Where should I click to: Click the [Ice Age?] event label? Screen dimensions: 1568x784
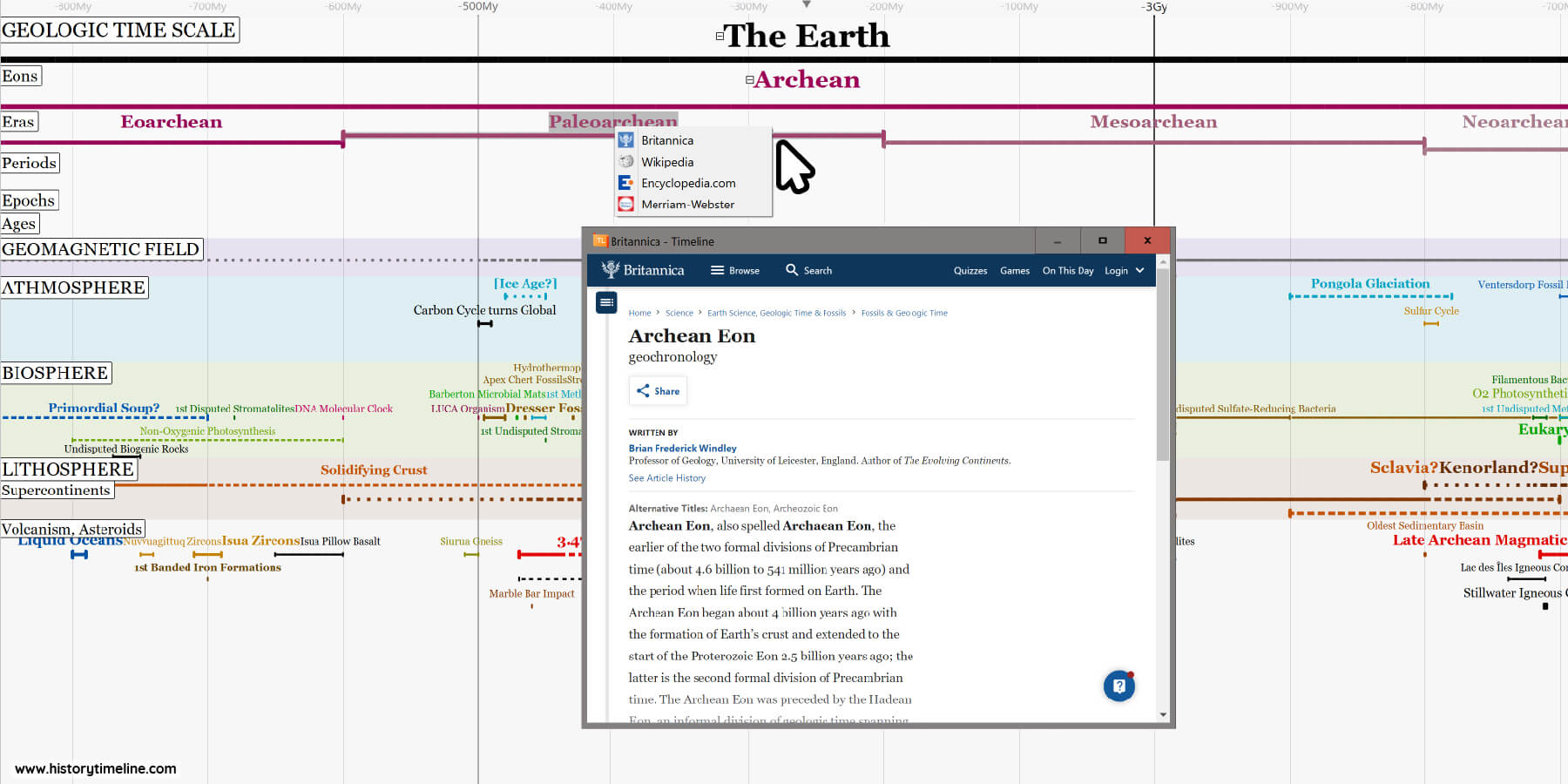[x=525, y=284]
